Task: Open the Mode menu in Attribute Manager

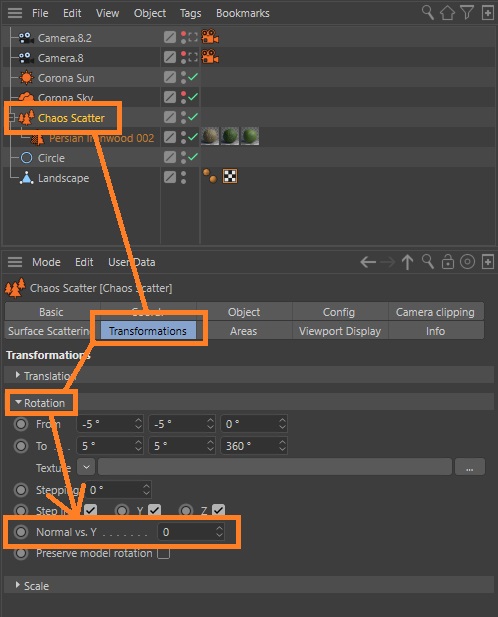Action: click(46, 262)
